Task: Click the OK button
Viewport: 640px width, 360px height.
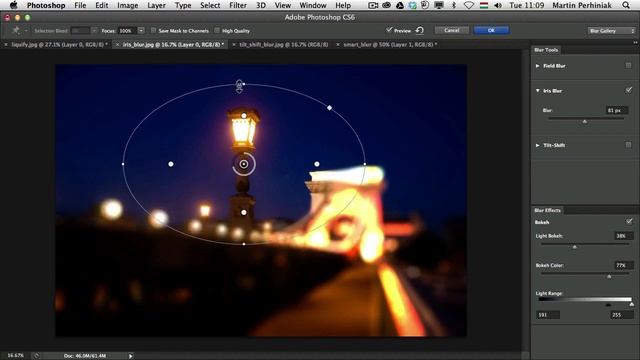Action: tap(491, 30)
